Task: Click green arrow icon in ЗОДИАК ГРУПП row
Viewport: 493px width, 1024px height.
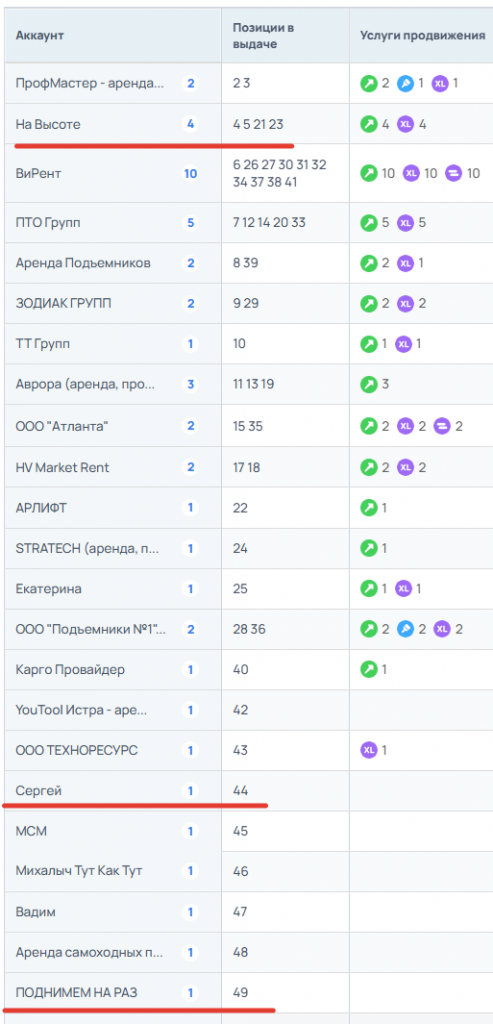Action: (369, 304)
